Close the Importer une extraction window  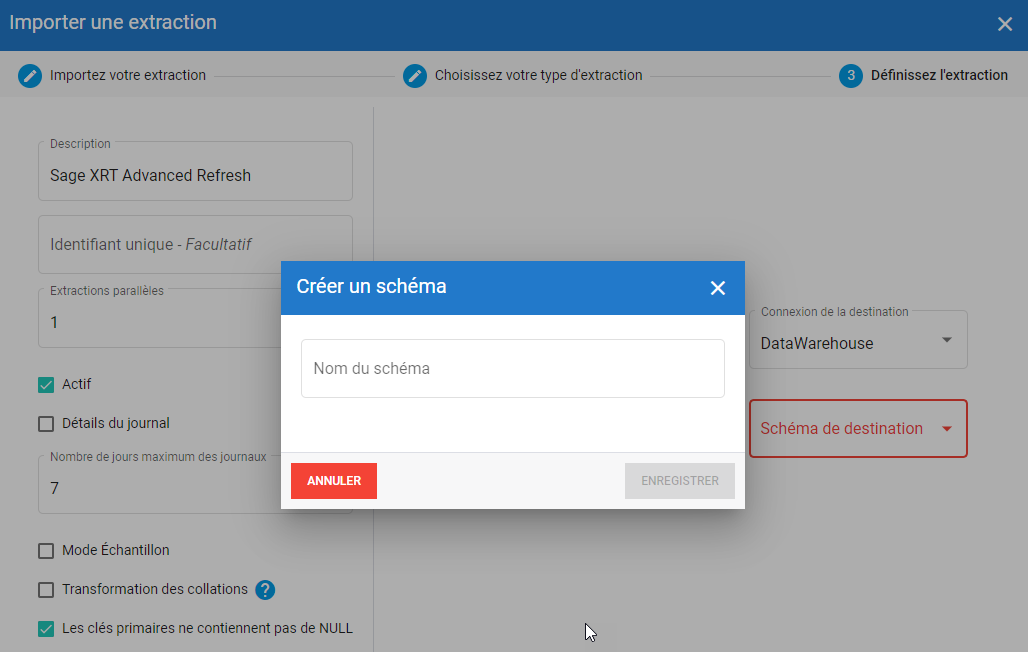pos(1005,24)
